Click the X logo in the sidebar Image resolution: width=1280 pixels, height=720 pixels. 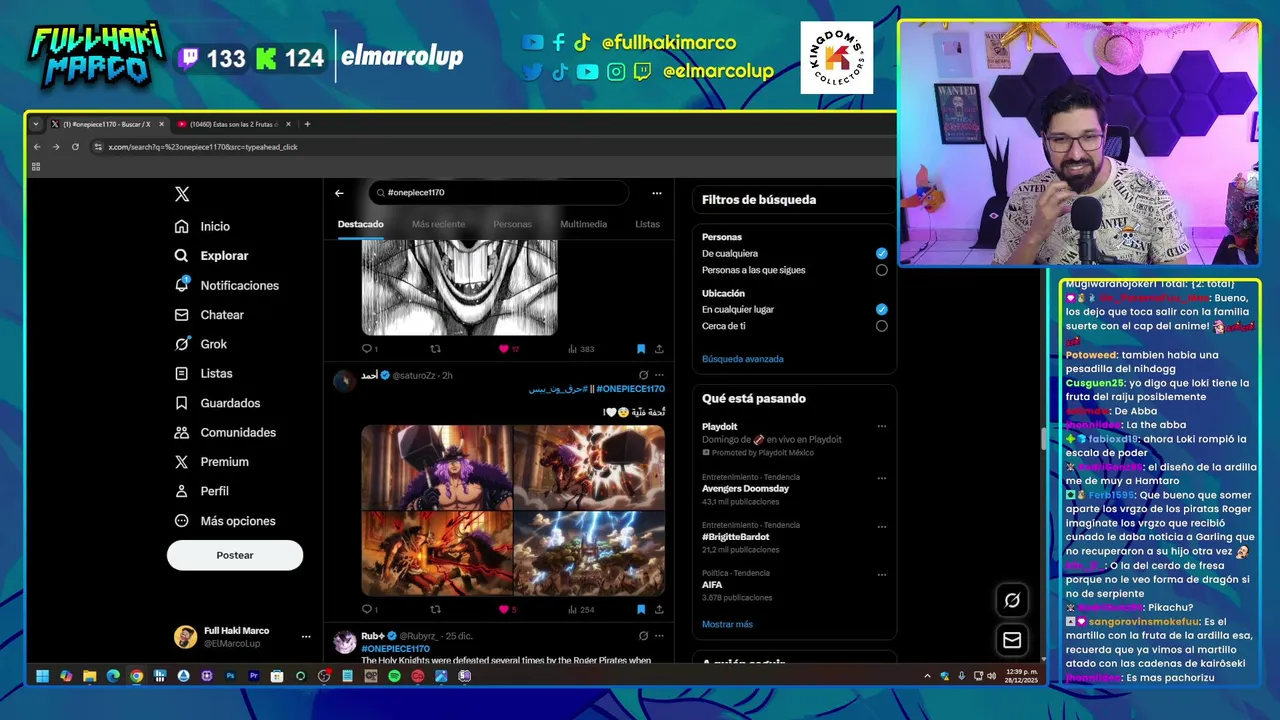tap(182, 194)
